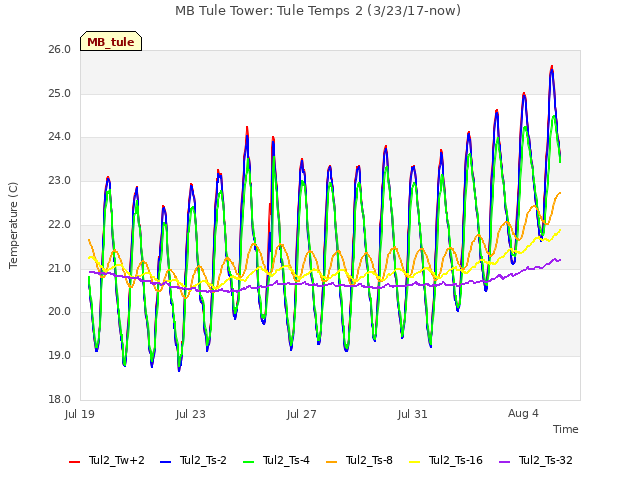Click the 19.0 y-axis value
This screenshot has height=480, width=640.
tap(60, 356)
